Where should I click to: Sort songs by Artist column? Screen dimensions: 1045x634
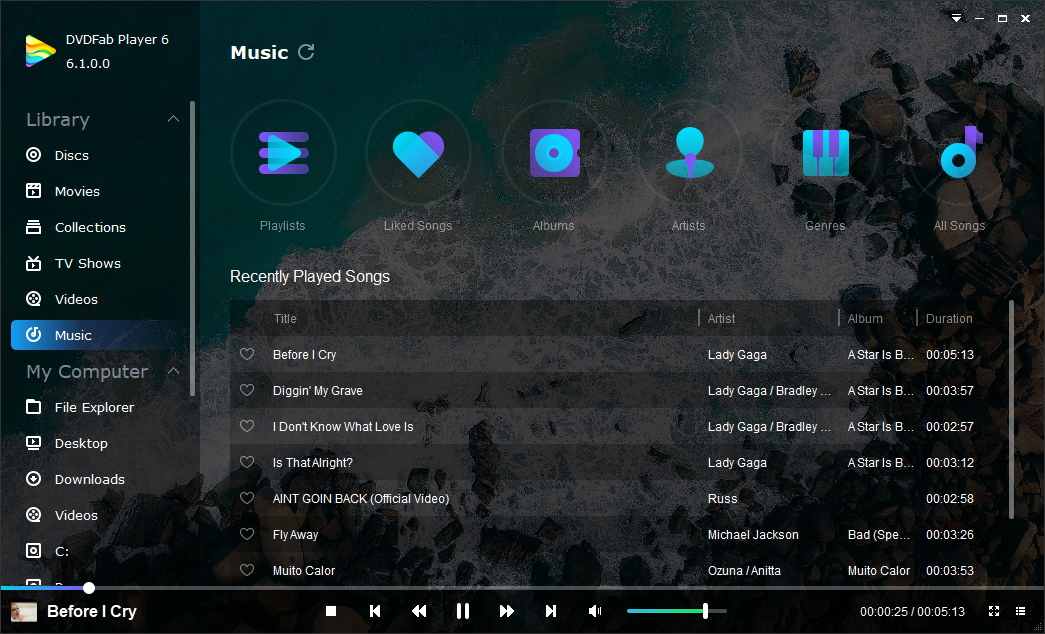[721, 319]
